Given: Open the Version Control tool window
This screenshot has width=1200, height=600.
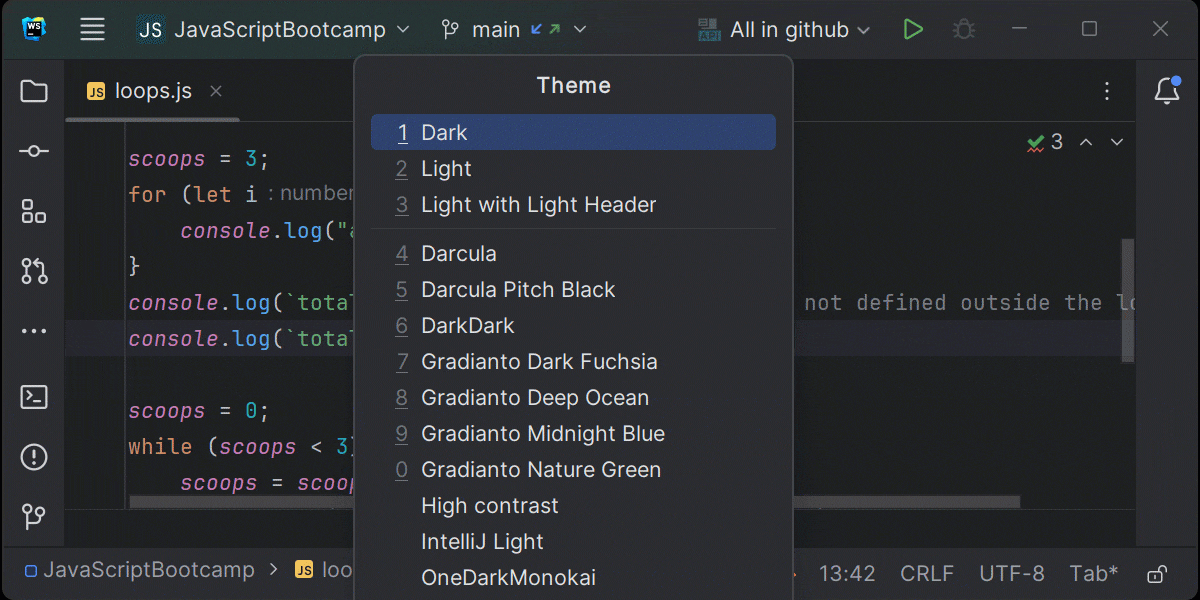Looking at the screenshot, I should pyautogui.click(x=33, y=518).
